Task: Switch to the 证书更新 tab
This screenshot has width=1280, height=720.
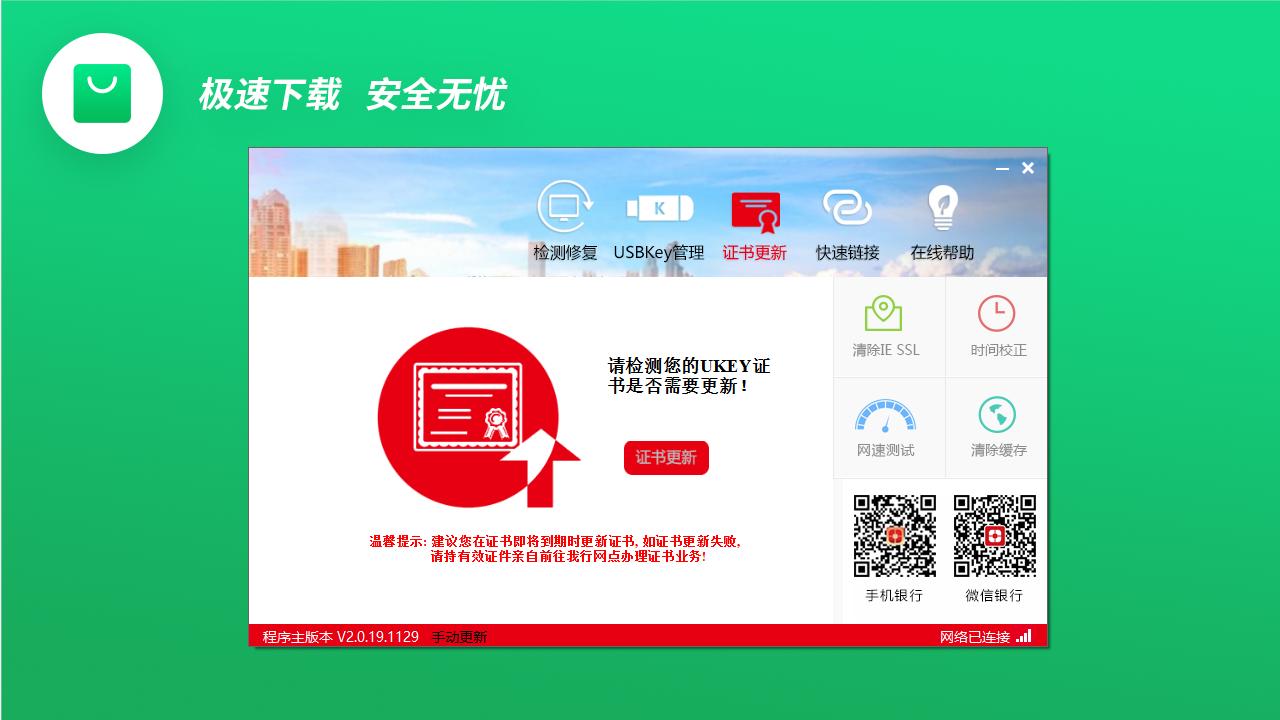Action: click(755, 251)
